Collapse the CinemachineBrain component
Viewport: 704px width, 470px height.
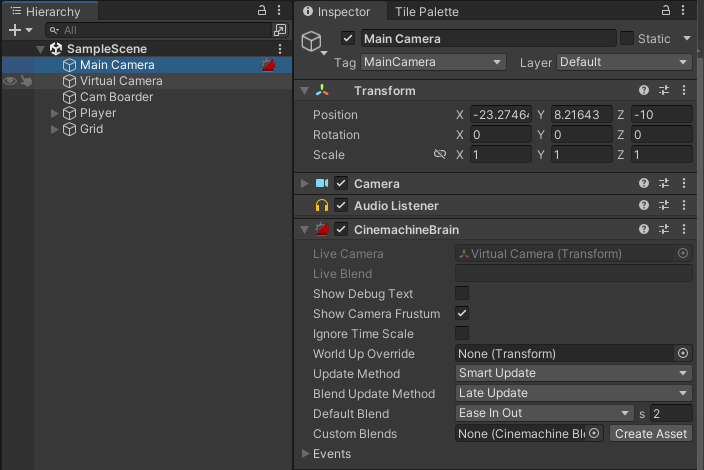point(304,229)
